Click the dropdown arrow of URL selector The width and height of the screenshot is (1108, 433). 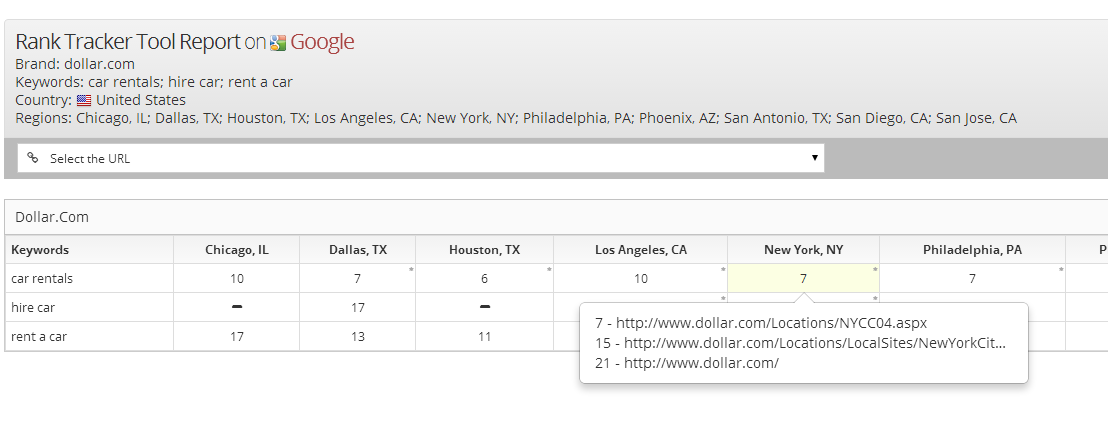815,158
